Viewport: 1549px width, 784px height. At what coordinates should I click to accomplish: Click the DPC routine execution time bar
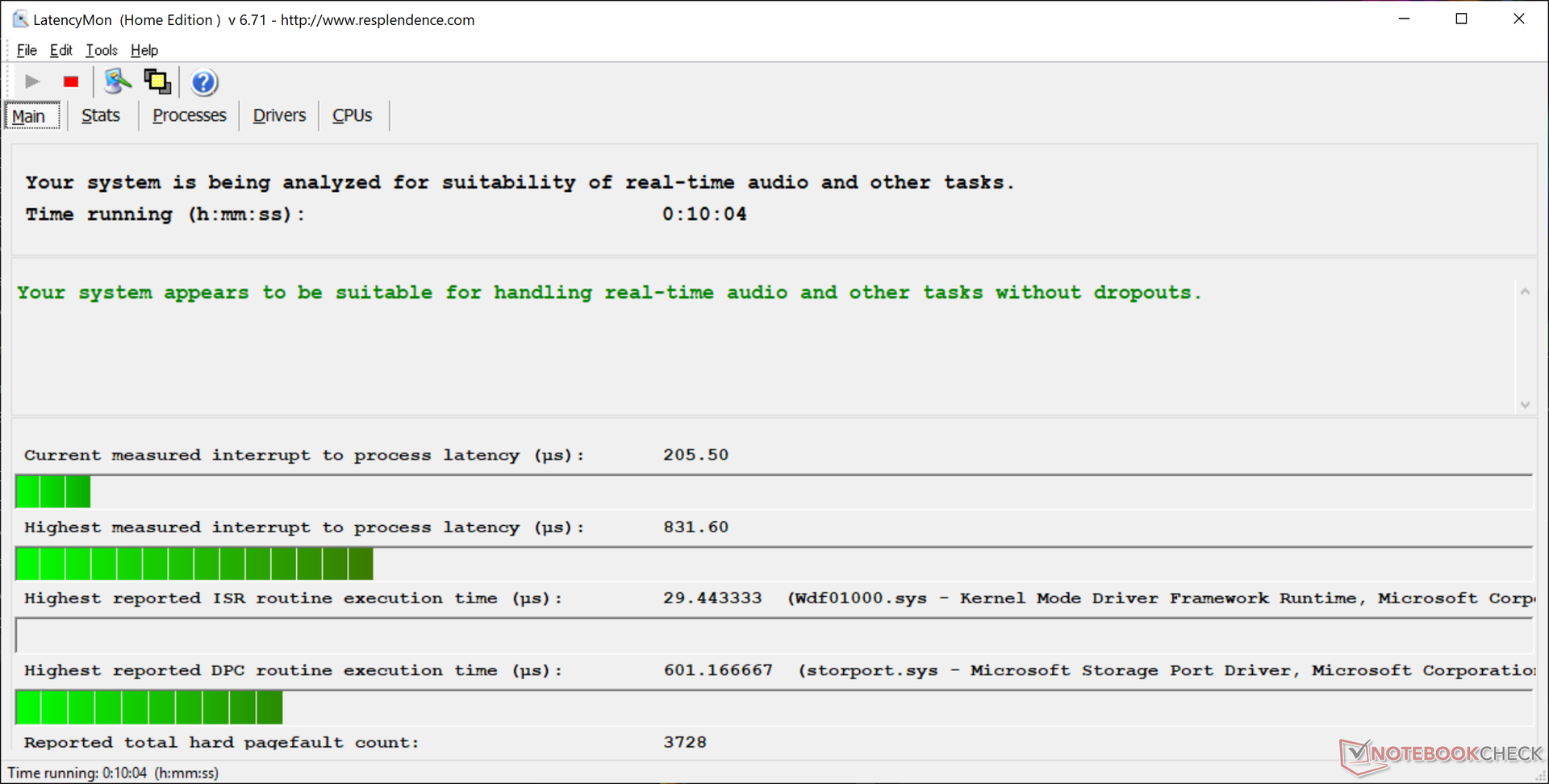point(149,707)
